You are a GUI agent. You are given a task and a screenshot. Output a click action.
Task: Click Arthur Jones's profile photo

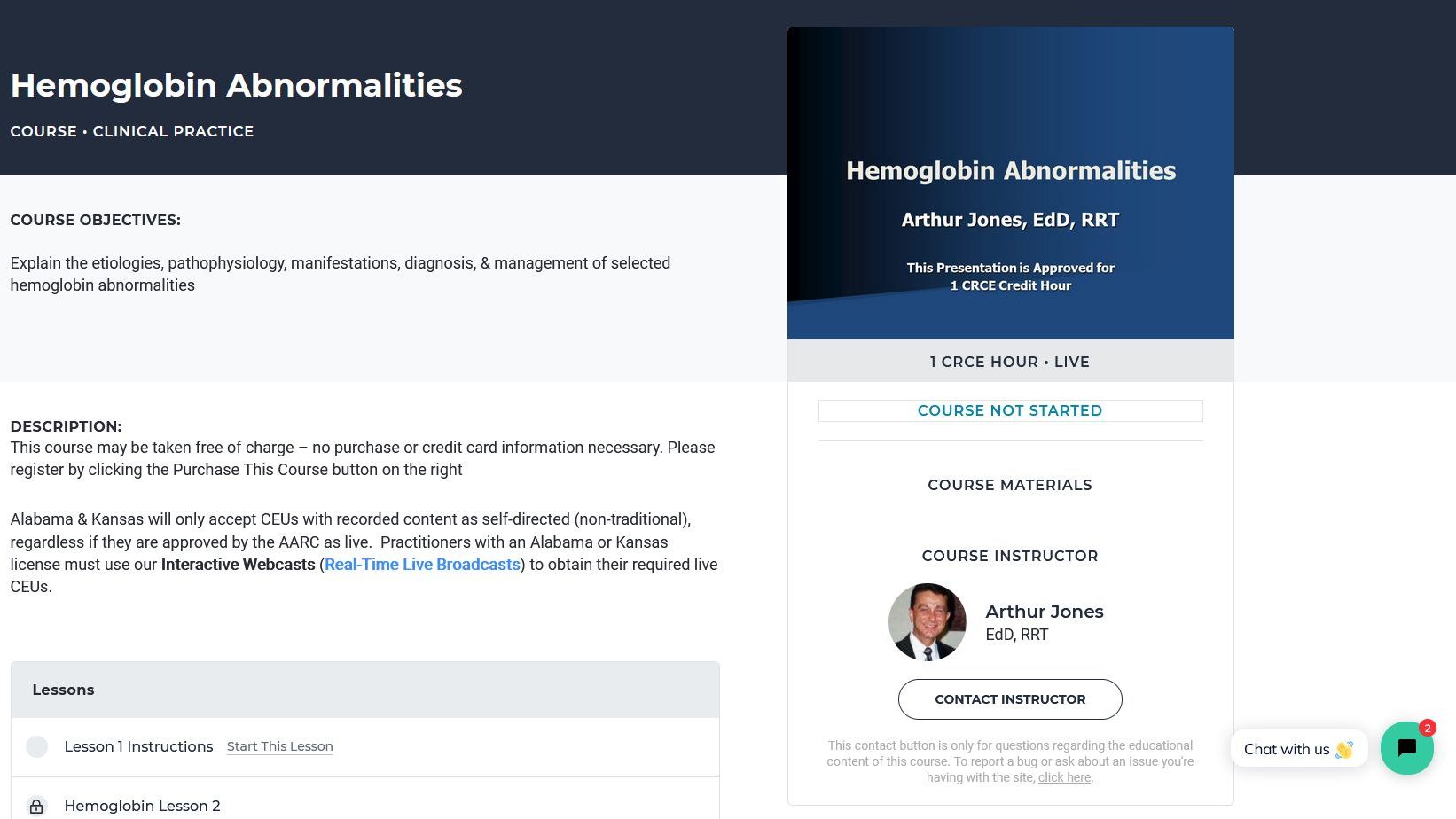pyautogui.click(x=927, y=622)
